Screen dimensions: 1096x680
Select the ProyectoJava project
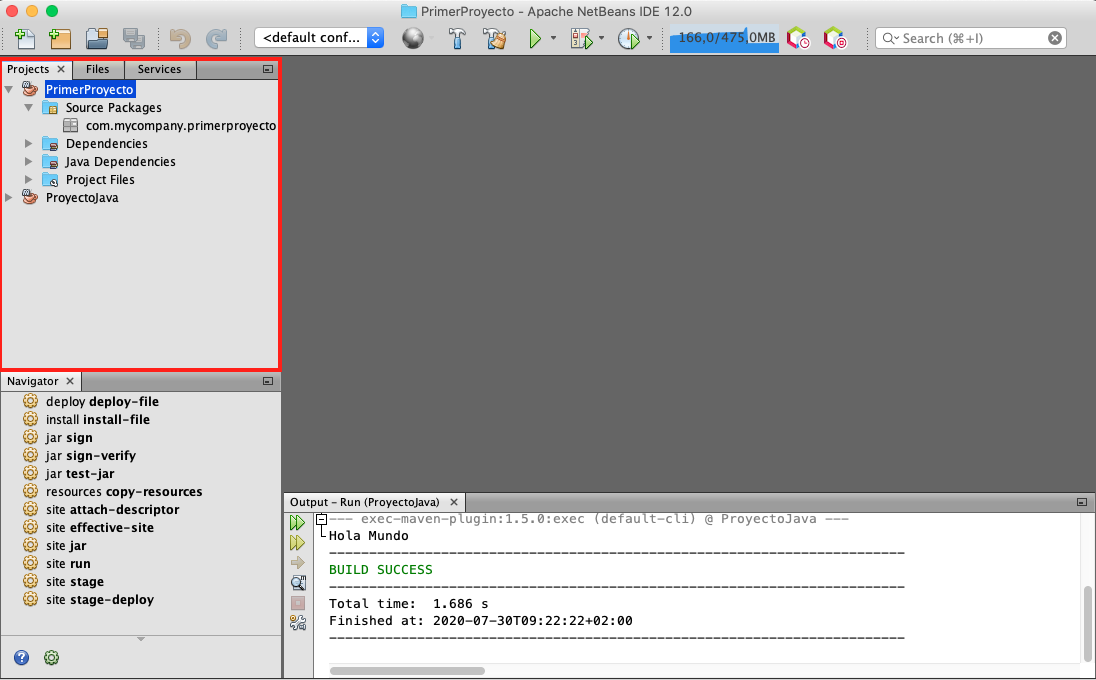(82, 198)
